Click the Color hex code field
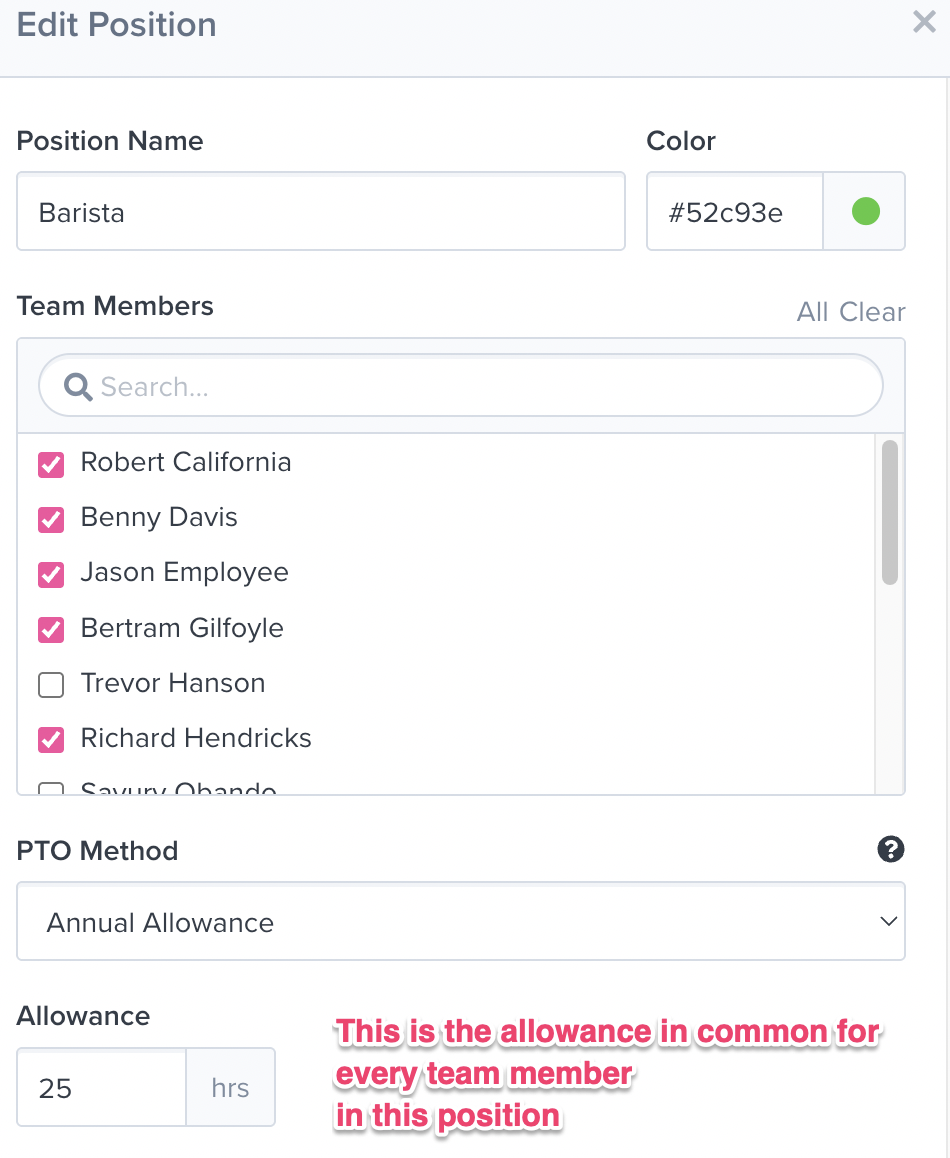The image size is (950, 1158). (x=734, y=212)
